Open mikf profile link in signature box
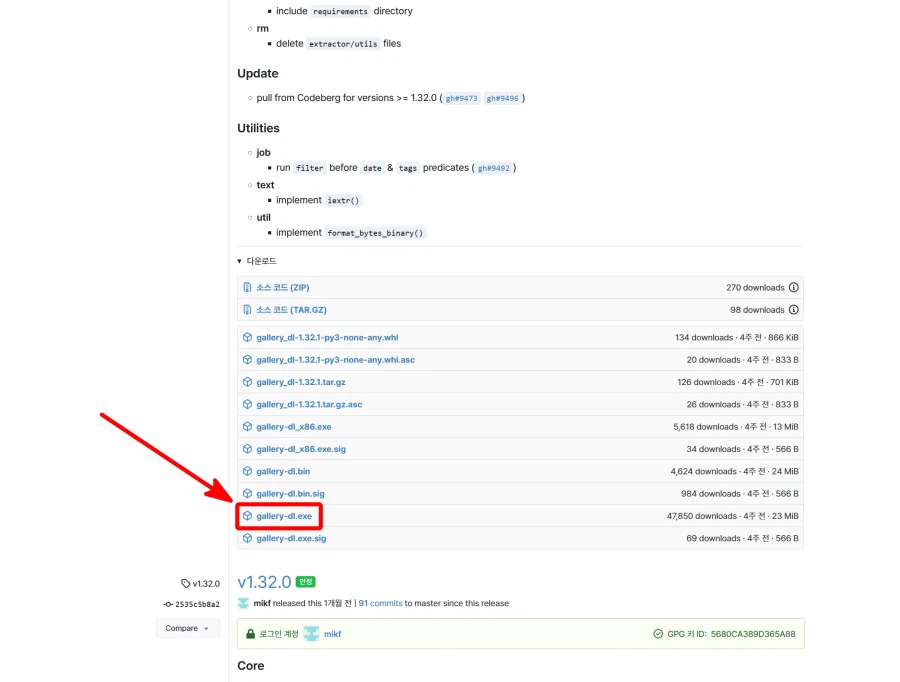 tap(332, 634)
